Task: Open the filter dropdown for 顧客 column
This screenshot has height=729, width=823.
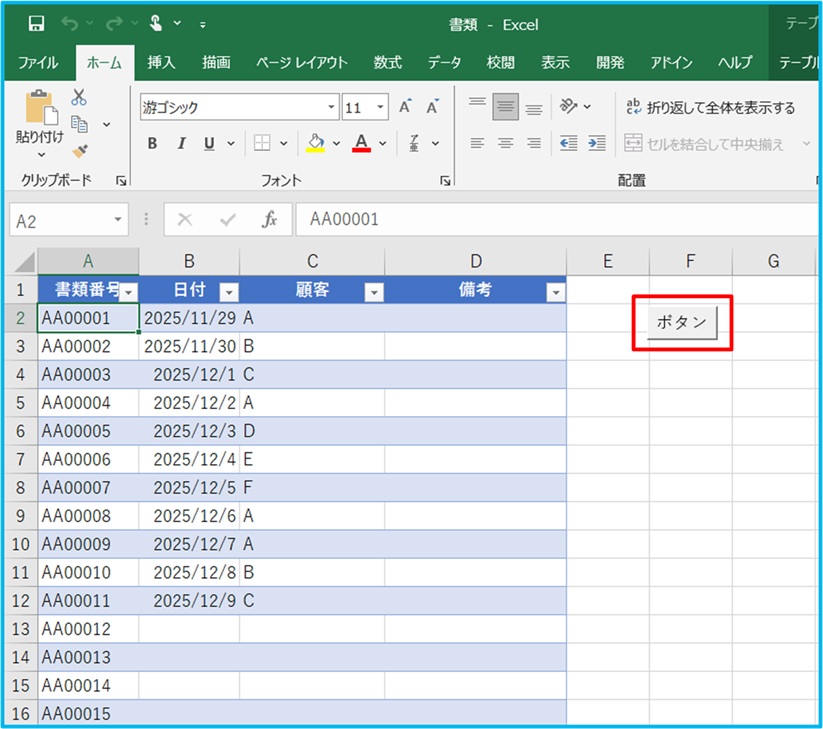Action: pos(374,292)
